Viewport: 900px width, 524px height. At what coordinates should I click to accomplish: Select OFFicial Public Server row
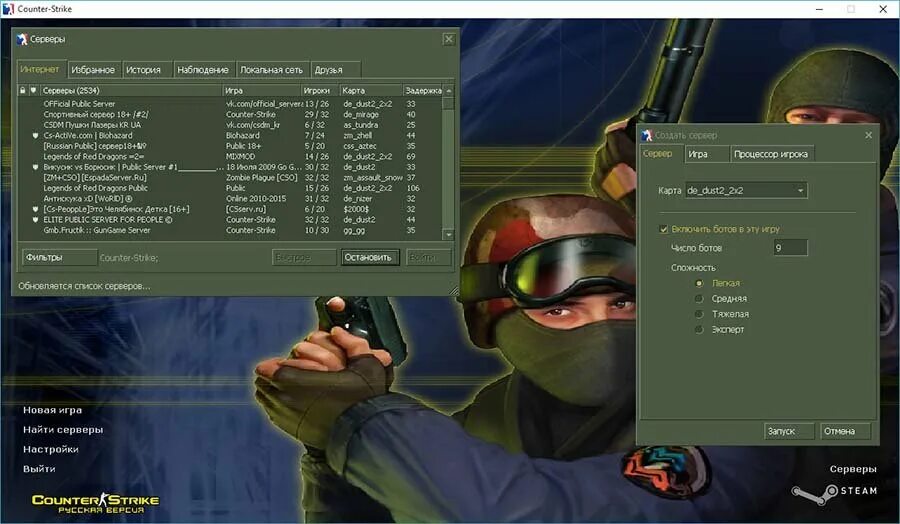(230, 104)
